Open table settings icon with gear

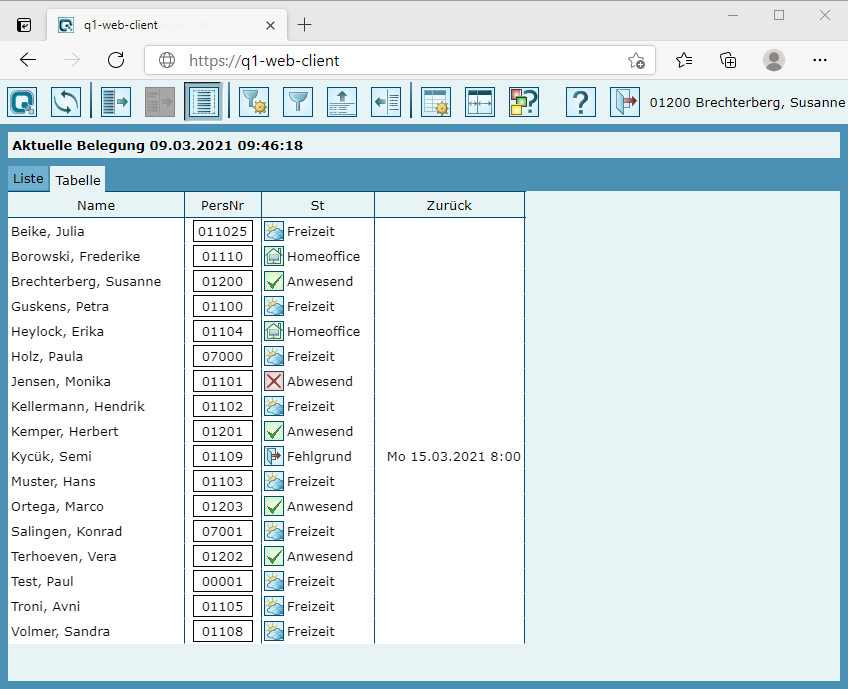pos(436,101)
